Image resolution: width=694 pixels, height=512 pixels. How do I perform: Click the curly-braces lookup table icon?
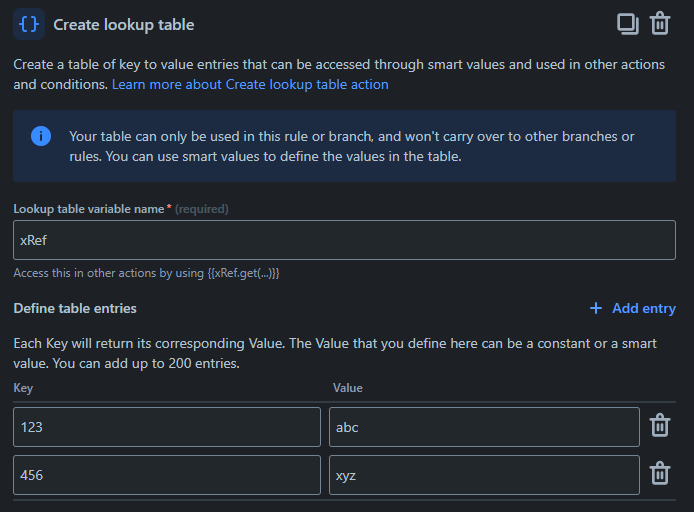point(29,23)
